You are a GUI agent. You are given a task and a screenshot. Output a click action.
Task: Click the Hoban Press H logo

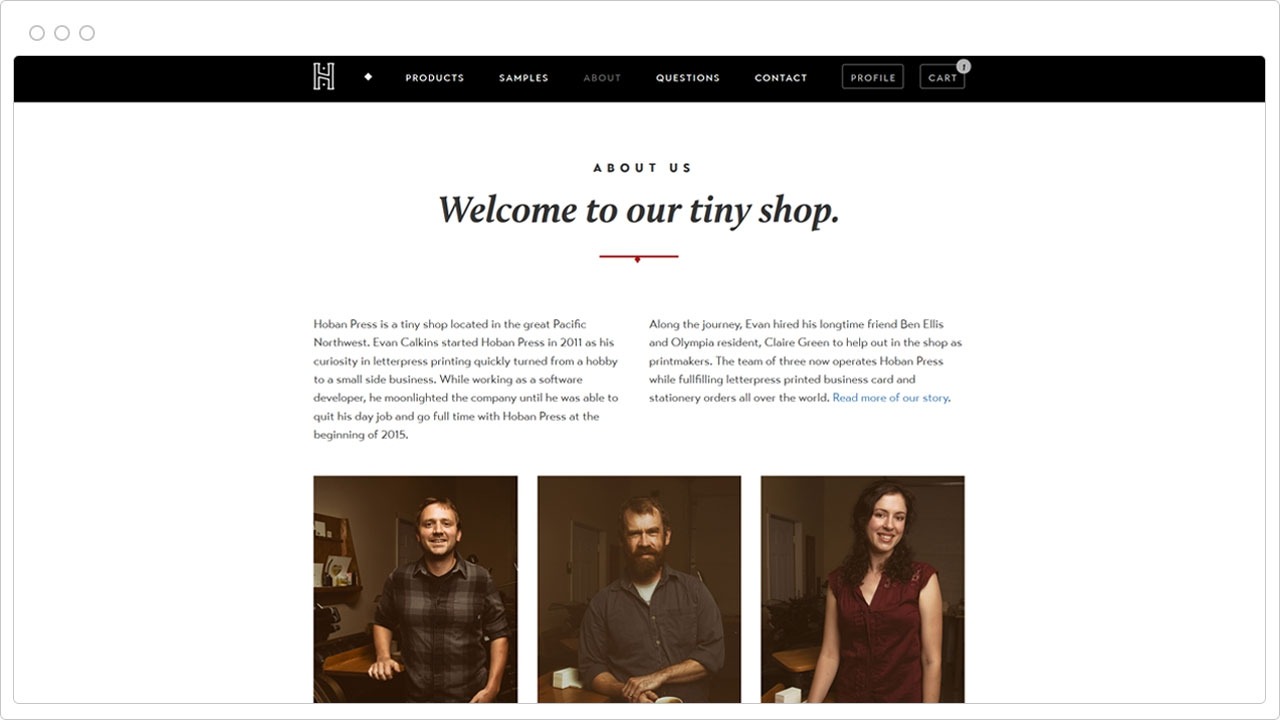(323, 77)
